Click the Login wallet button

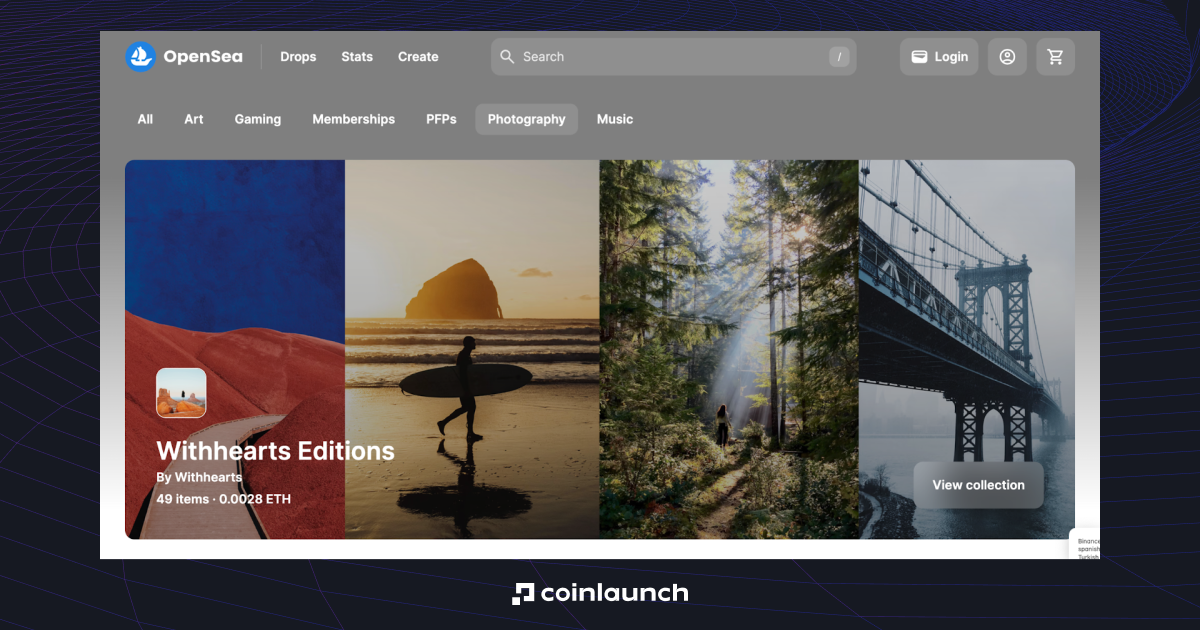tap(939, 57)
